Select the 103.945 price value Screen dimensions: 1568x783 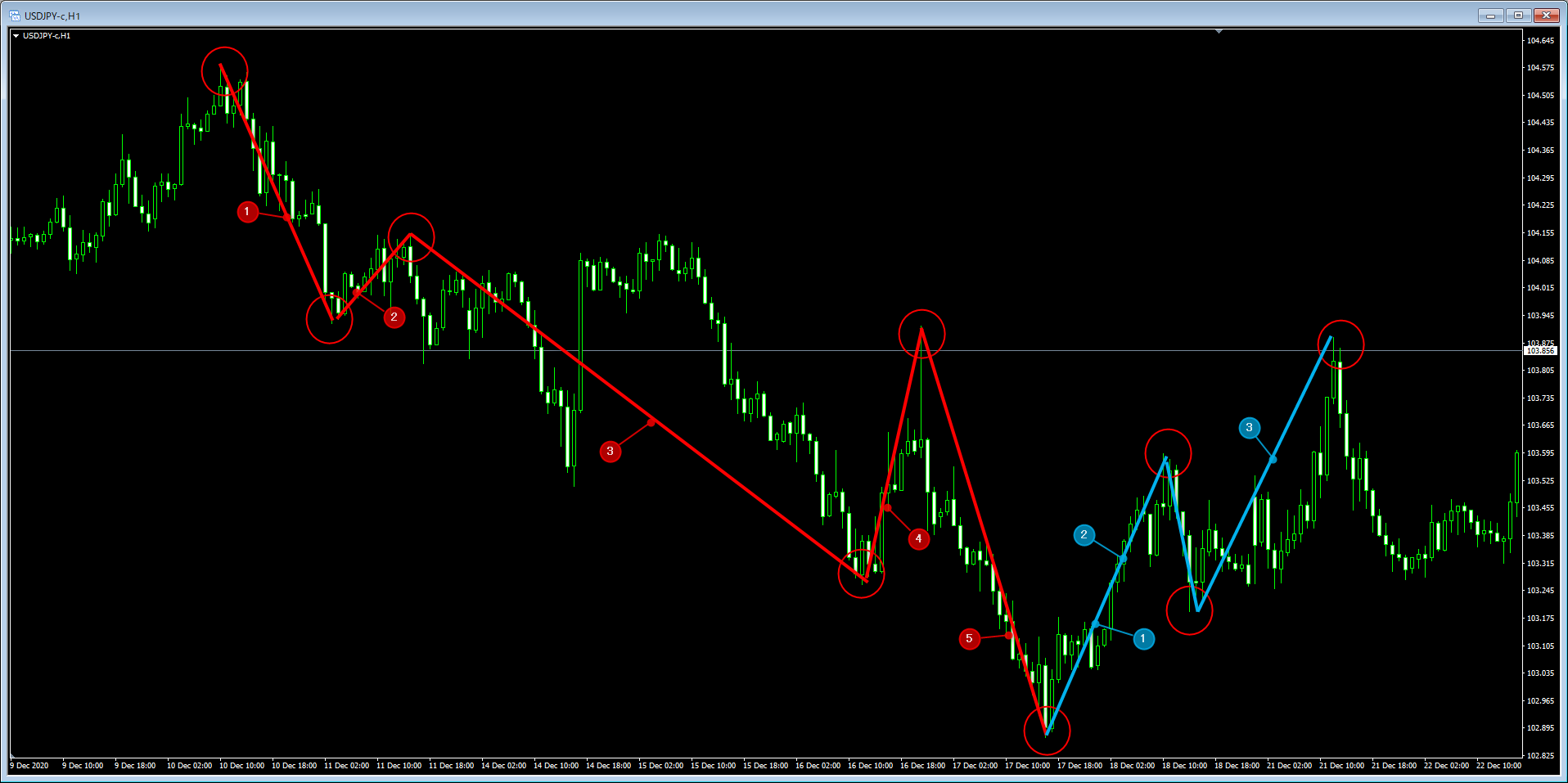(x=1540, y=315)
